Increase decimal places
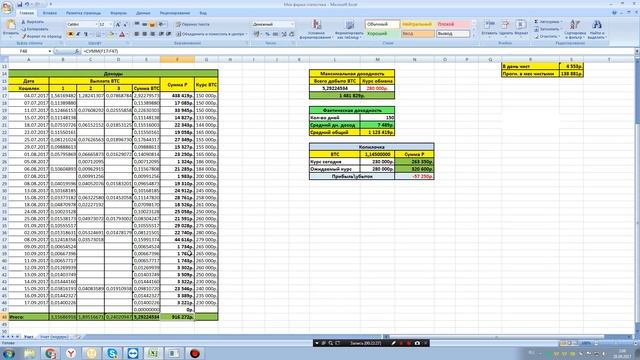The width and height of the screenshot is (640, 360). pos(284,34)
